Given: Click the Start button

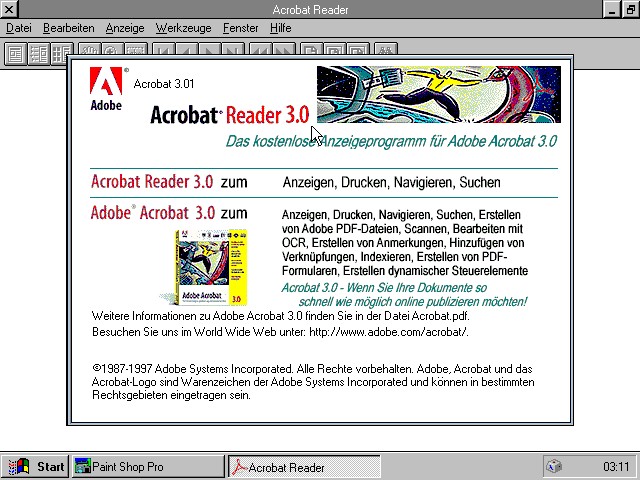Looking at the screenshot, I should coord(36,466).
